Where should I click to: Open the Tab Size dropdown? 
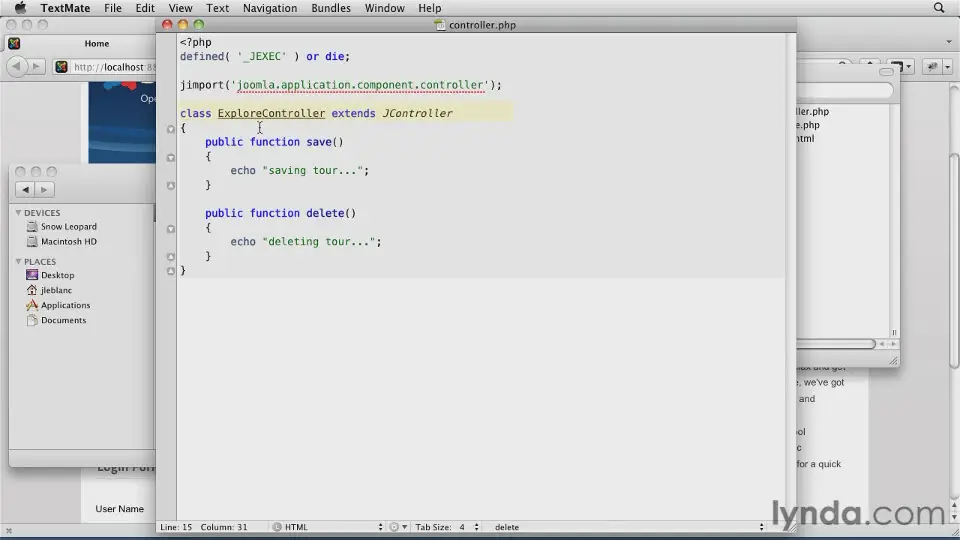tap(447, 527)
